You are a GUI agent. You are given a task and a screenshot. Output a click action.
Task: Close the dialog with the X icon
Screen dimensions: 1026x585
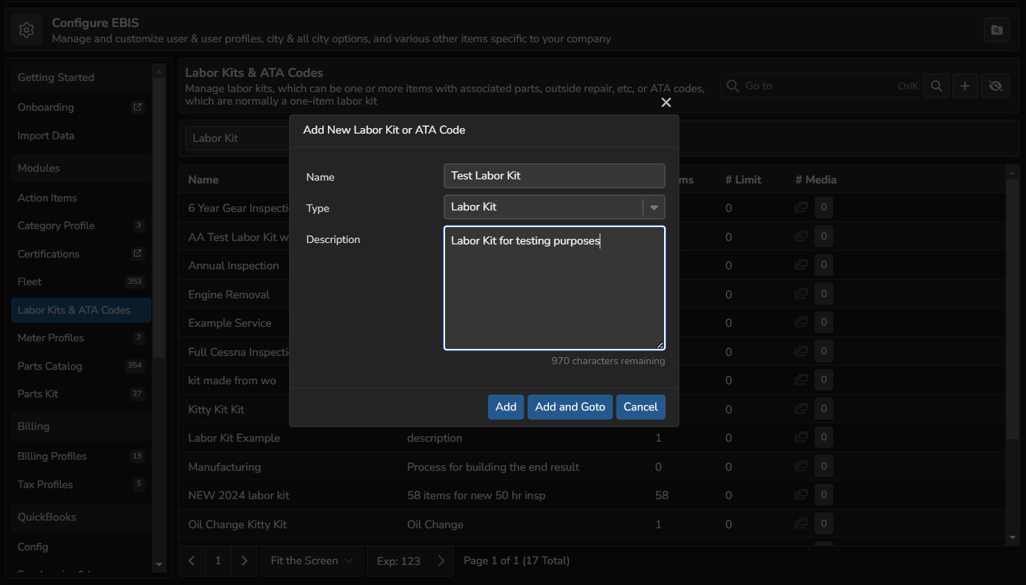pyautogui.click(x=666, y=103)
